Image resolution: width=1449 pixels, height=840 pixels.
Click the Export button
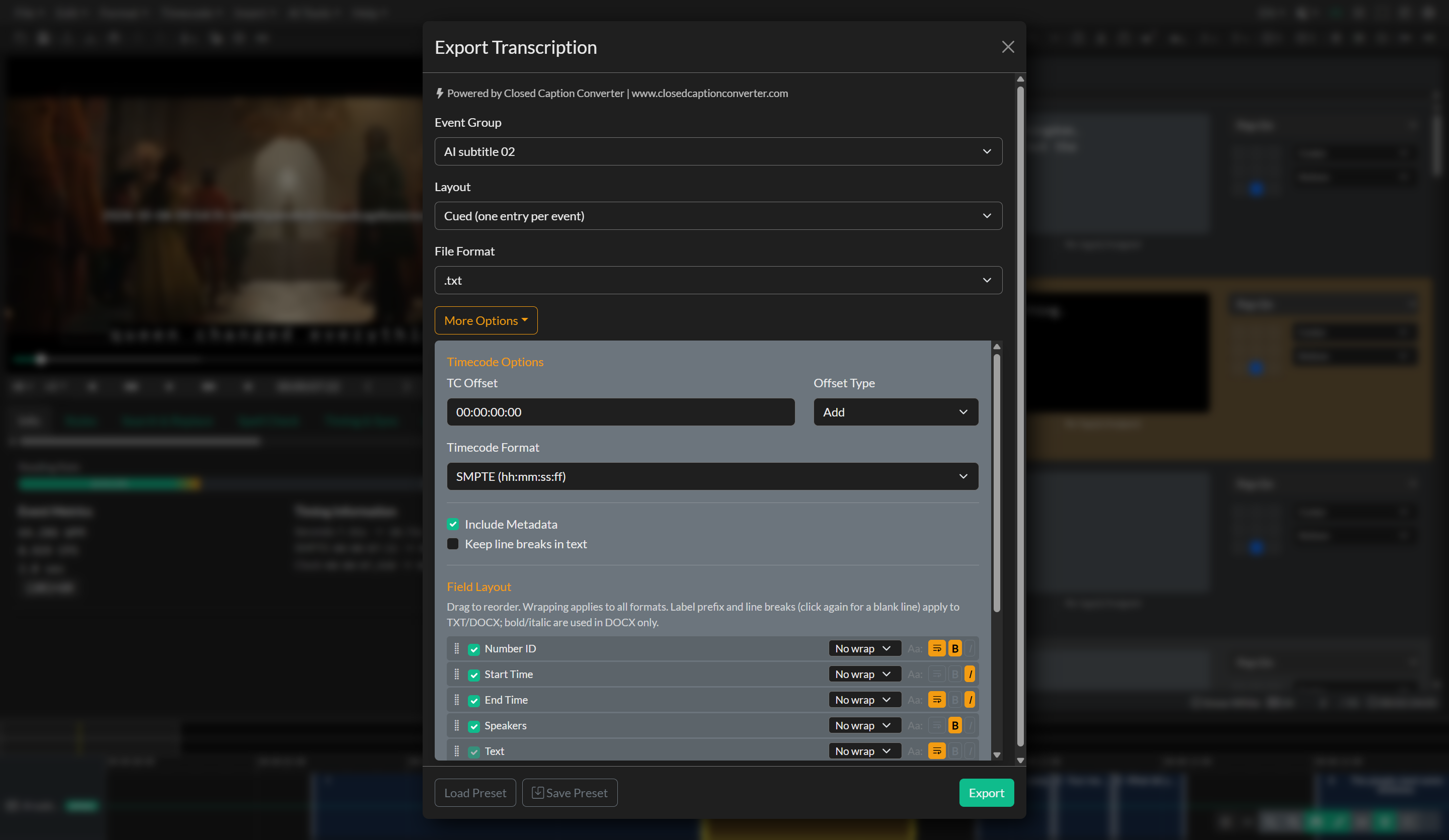pyautogui.click(x=986, y=793)
